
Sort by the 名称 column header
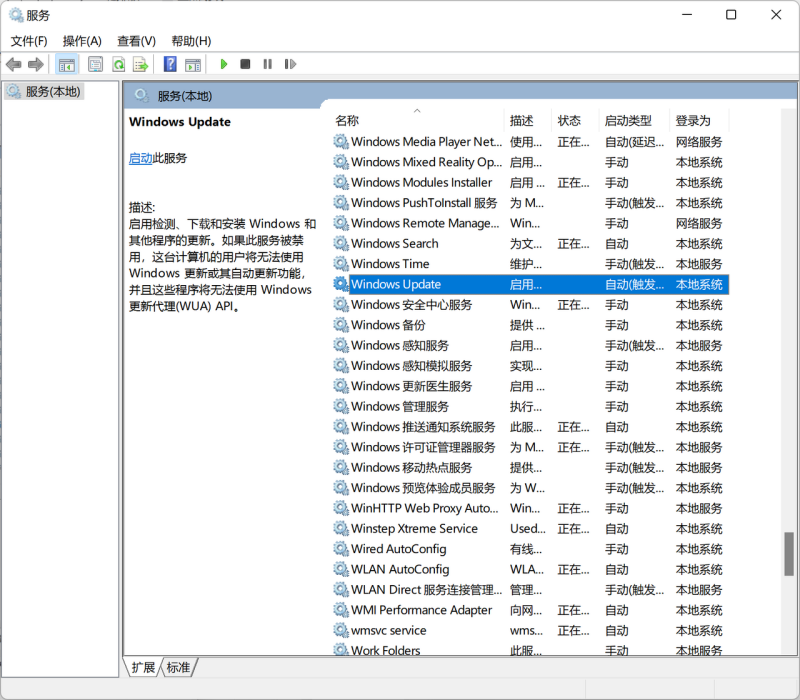418,121
